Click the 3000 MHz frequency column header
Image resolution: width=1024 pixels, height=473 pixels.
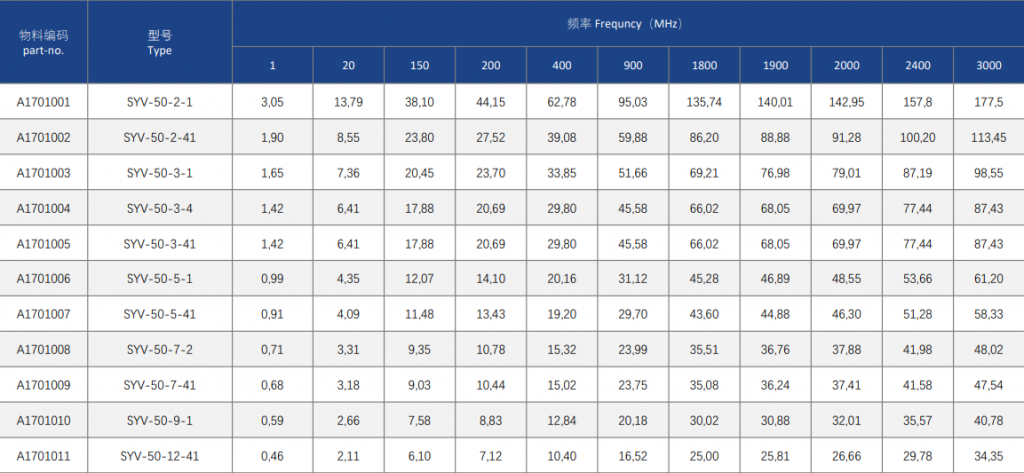pos(989,65)
